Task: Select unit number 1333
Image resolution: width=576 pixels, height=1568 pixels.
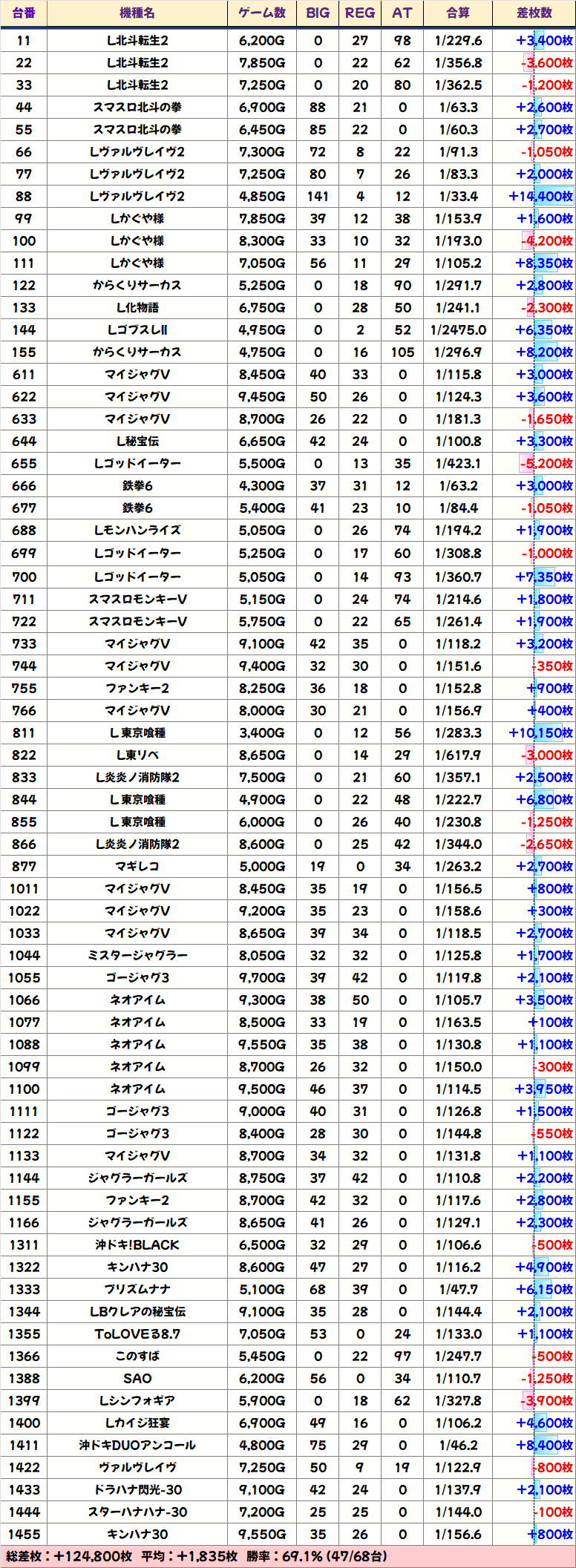Action: (24, 1290)
